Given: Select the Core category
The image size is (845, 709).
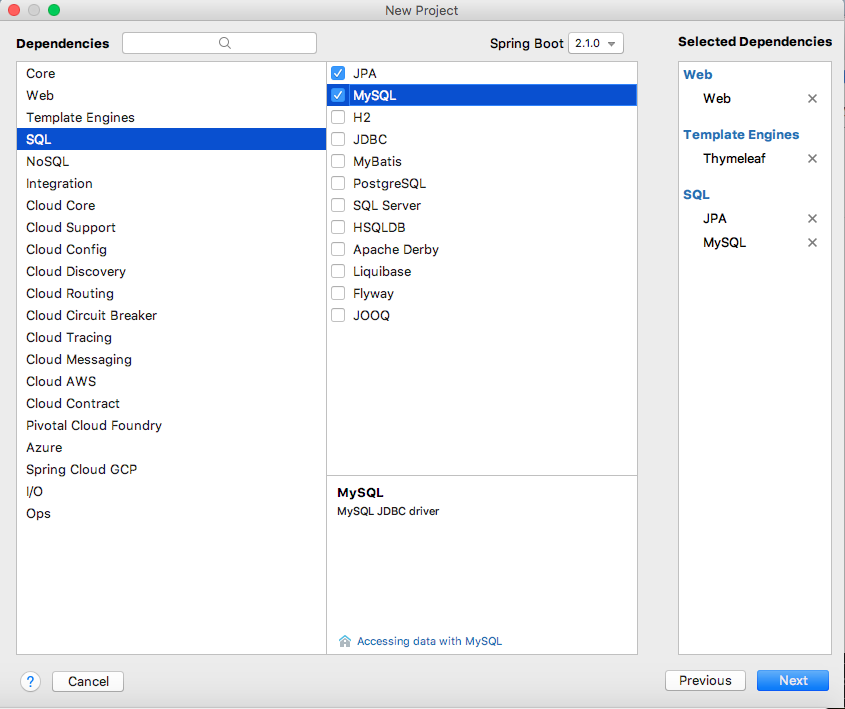Looking at the screenshot, I should point(171,73).
